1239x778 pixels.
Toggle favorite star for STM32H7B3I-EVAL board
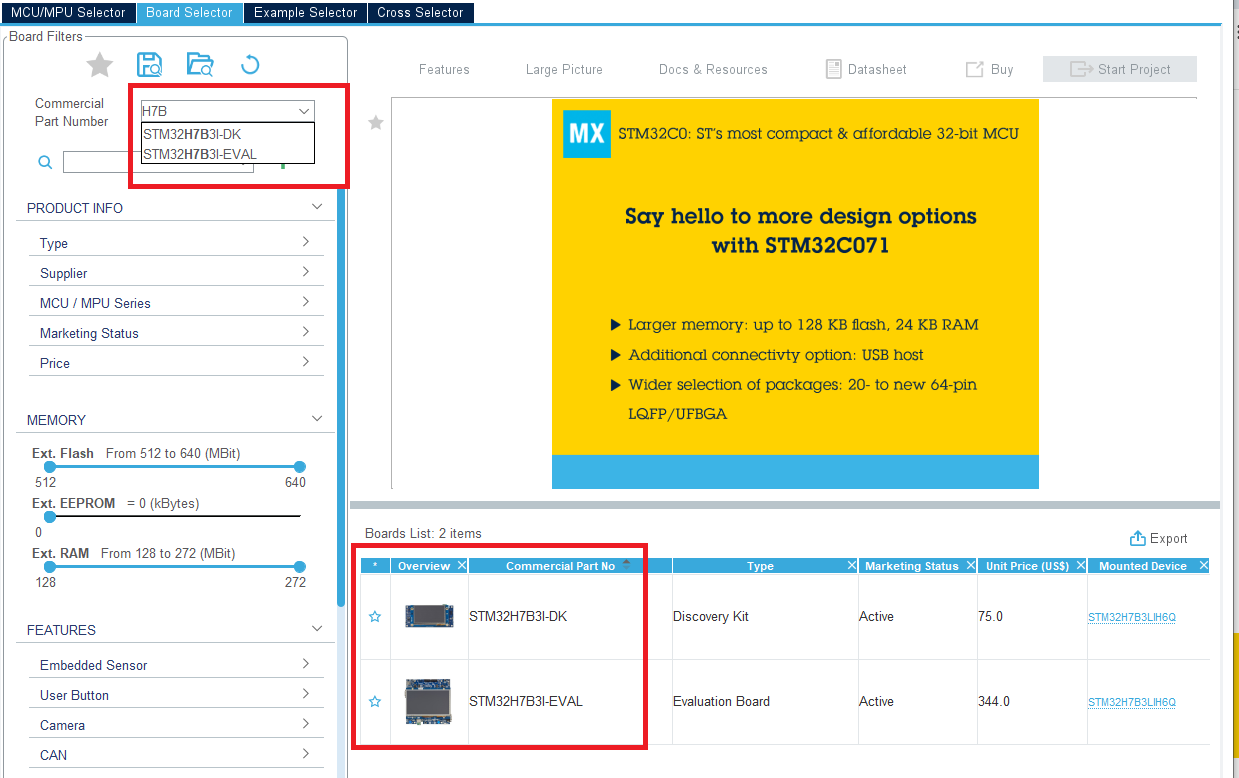374,702
